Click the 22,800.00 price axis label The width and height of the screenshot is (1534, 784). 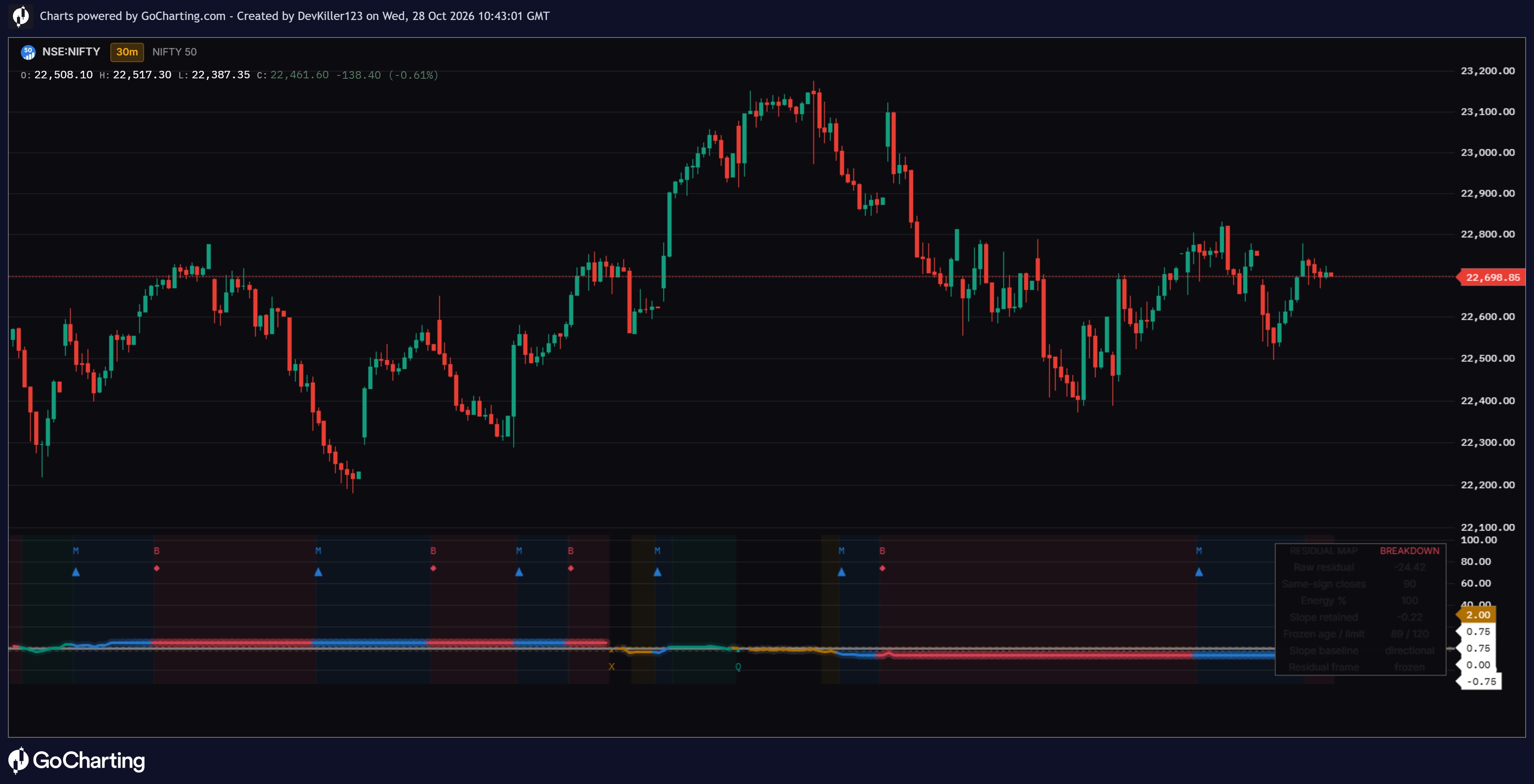coord(1488,234)
